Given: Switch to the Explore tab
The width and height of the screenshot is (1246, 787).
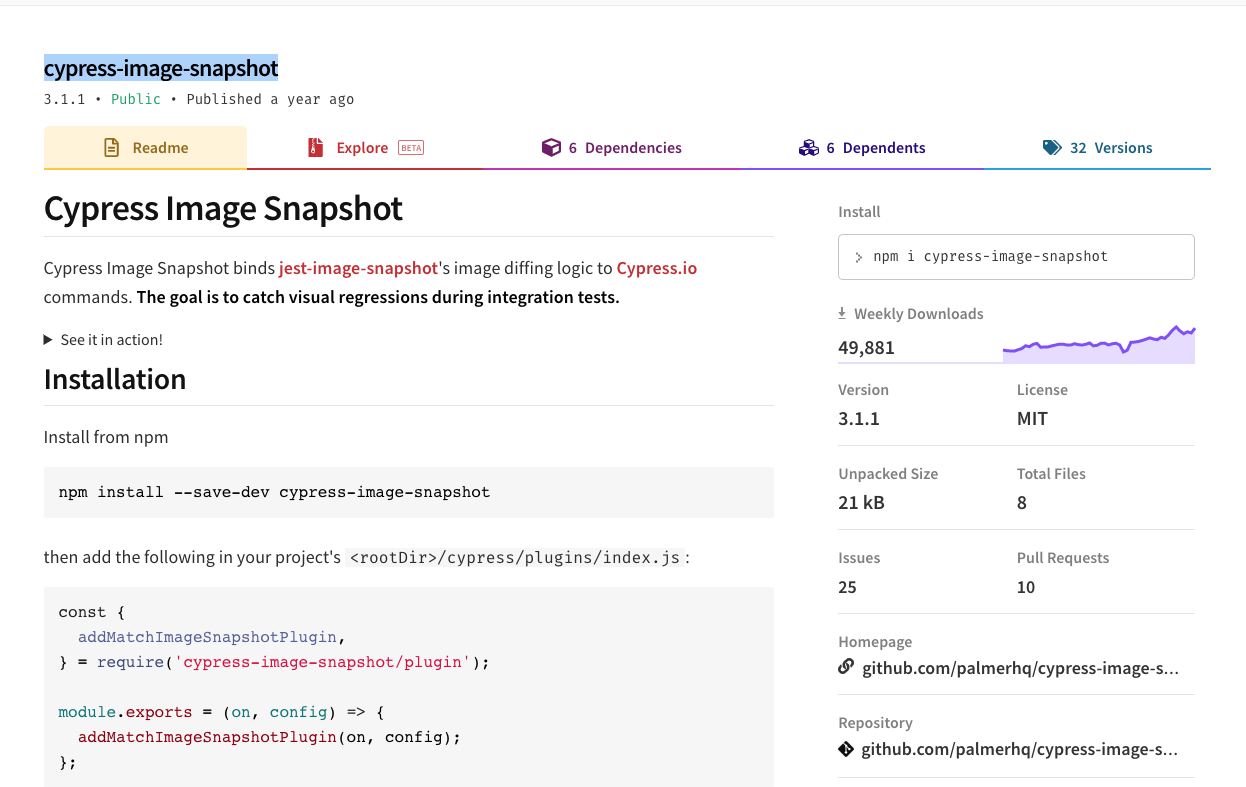Looking at the screenshot, I should [365, 148].
